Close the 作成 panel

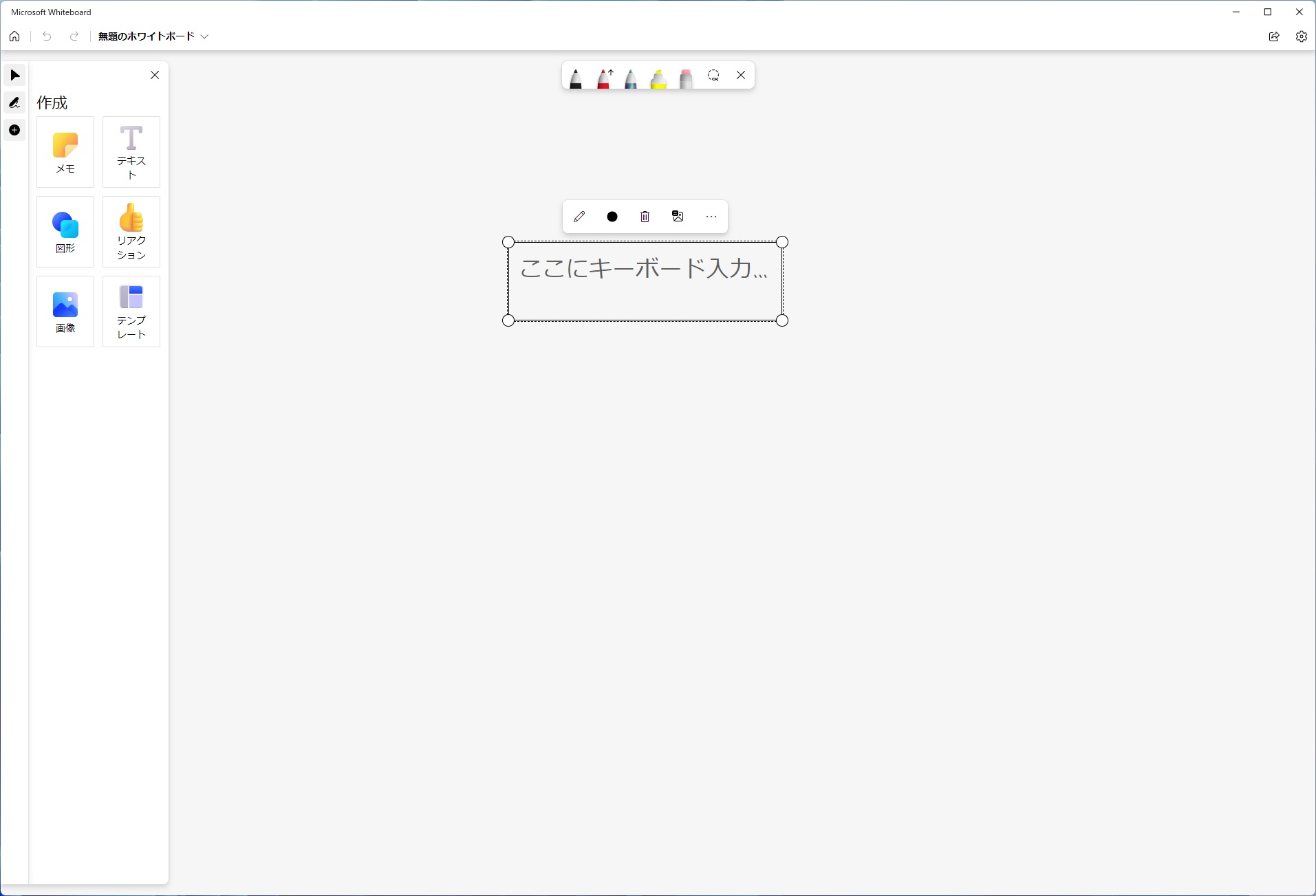tap(155, 75)
